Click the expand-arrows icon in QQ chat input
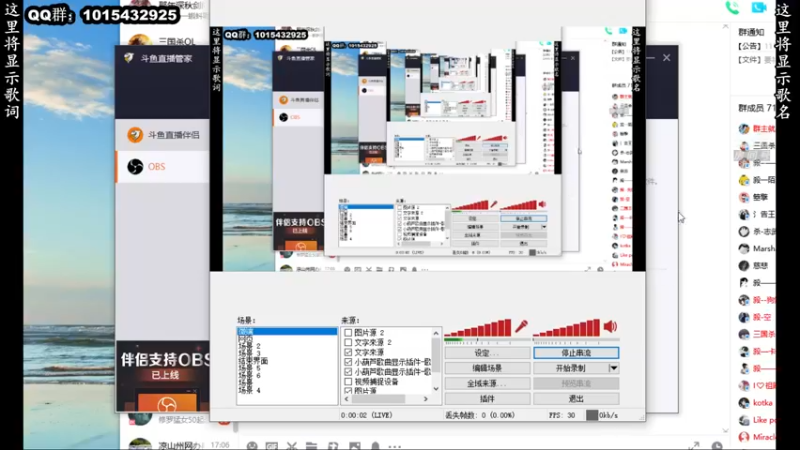The height and width of the screenshot is (450, 800). coord(694,445)
